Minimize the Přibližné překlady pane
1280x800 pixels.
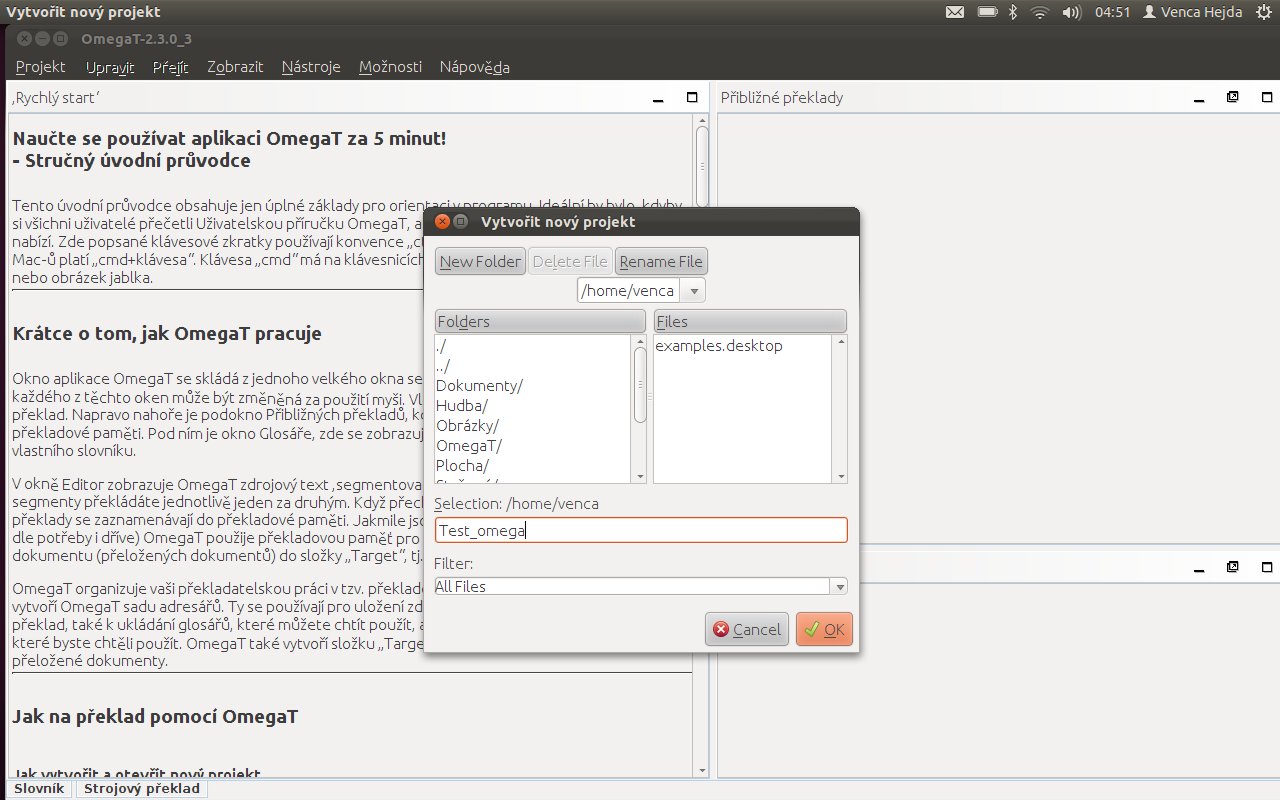coord(1198,98)
